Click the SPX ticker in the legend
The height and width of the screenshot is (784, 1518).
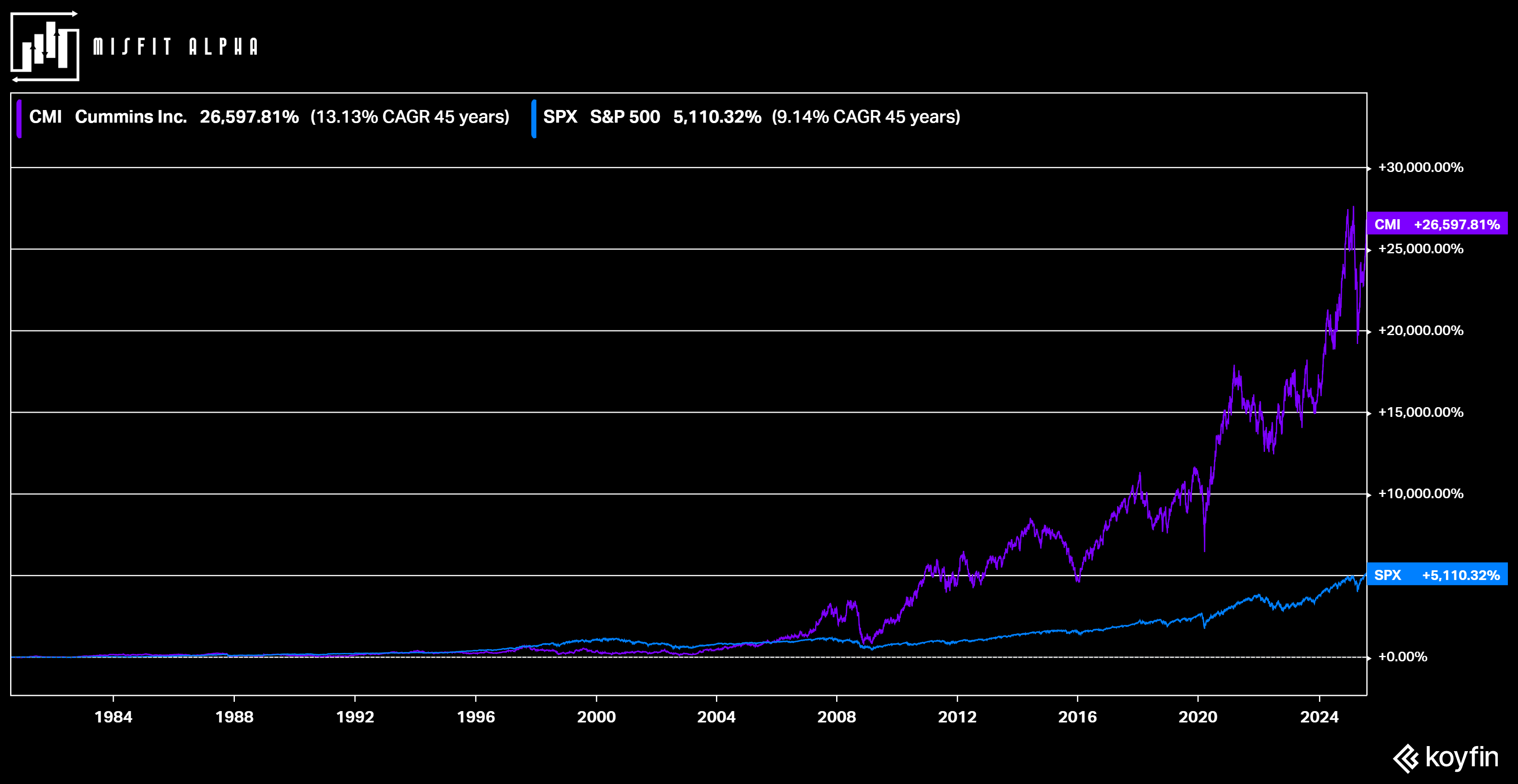tap(560, 117)
